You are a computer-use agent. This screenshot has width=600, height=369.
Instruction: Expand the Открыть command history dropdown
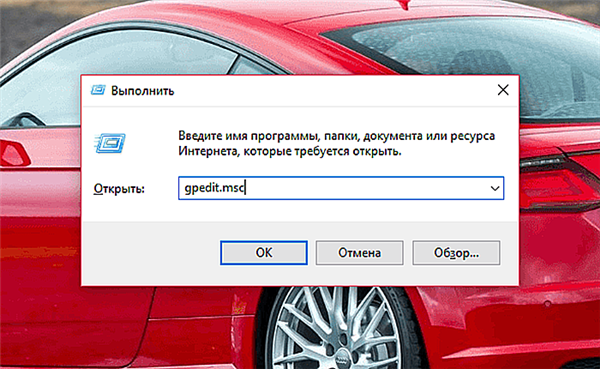(x=495, y=188)
